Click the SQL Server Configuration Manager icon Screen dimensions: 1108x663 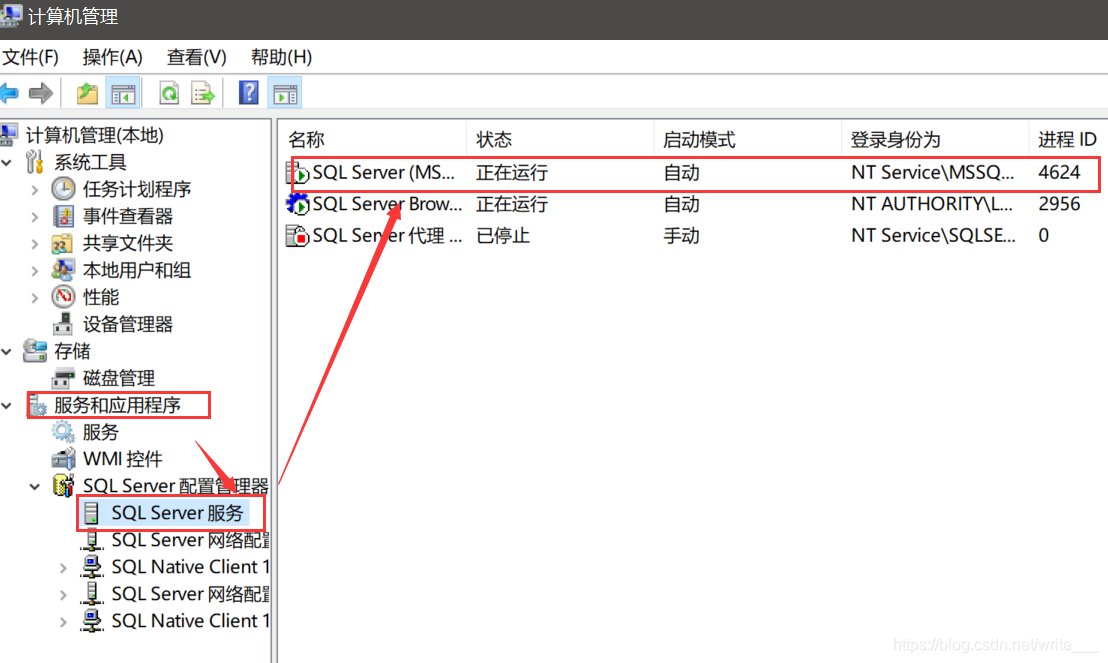pyautogui.click(x=63, y=486)
